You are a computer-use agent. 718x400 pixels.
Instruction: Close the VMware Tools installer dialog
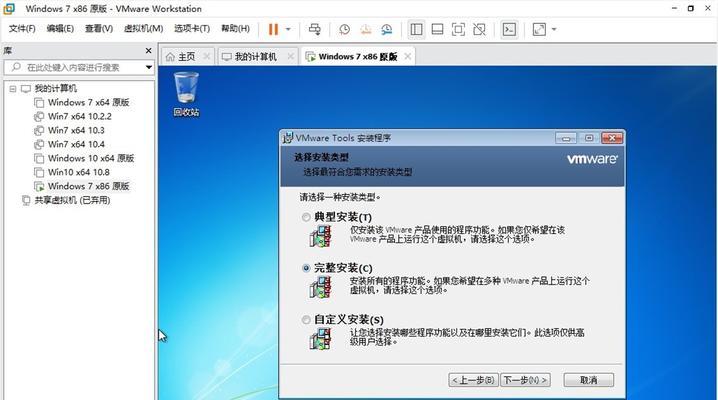(612, 138)
